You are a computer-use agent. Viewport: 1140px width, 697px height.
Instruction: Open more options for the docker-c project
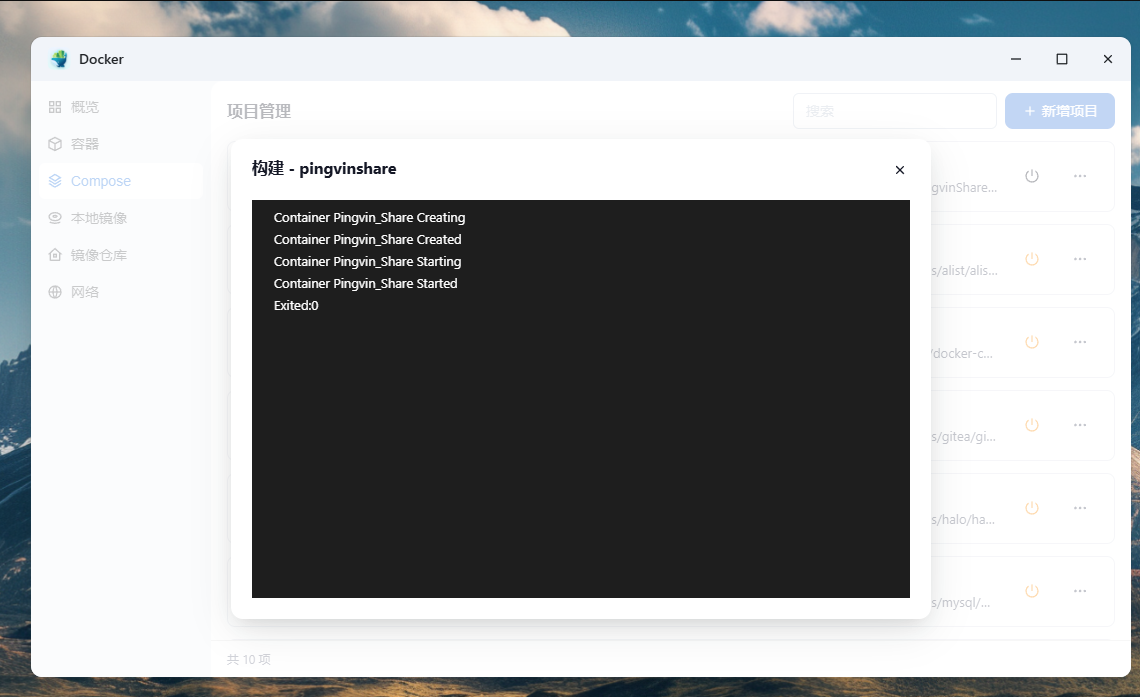coord(1080,342)
